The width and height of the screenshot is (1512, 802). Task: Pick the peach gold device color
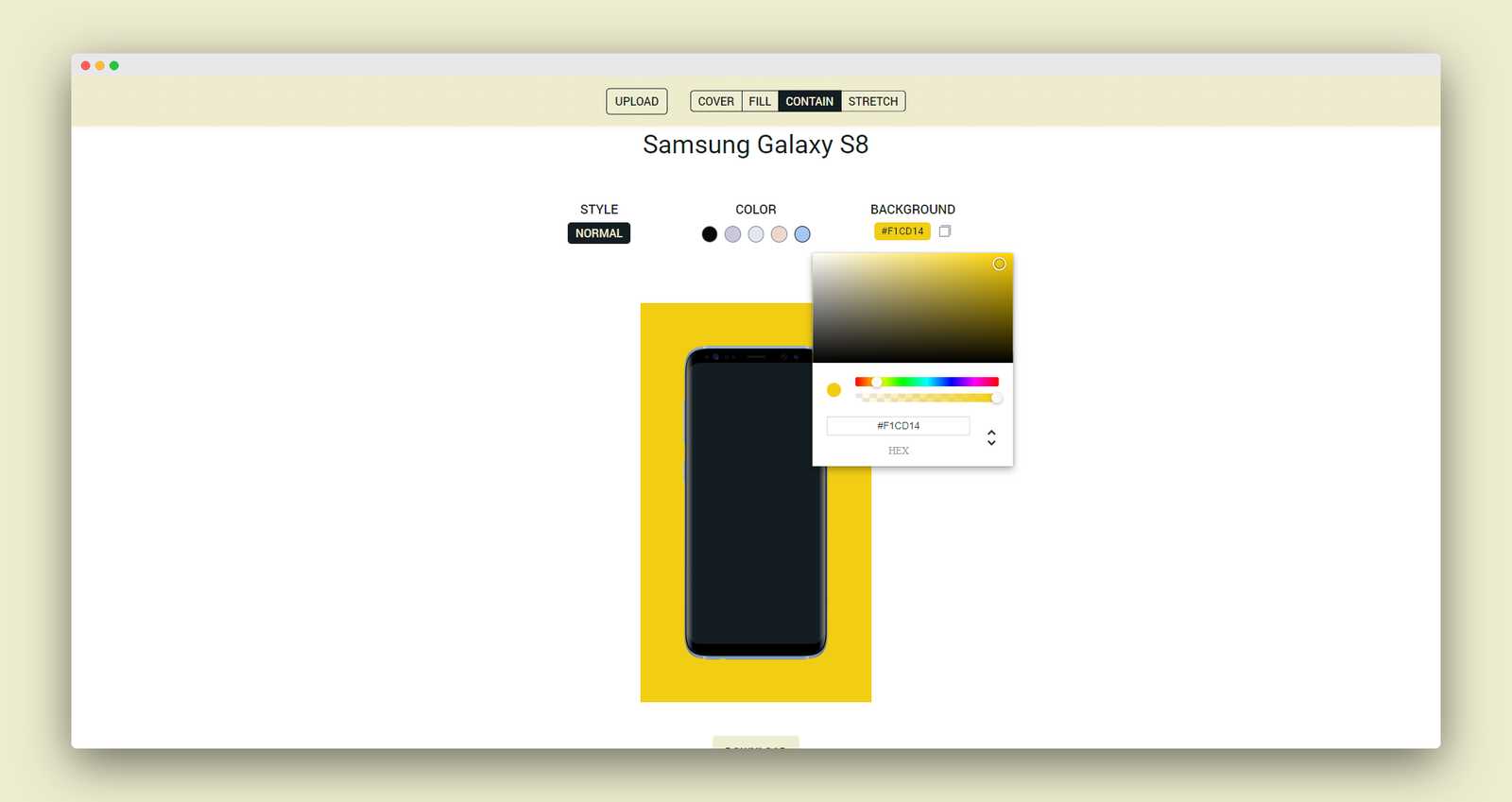click(x=779, y=234)
